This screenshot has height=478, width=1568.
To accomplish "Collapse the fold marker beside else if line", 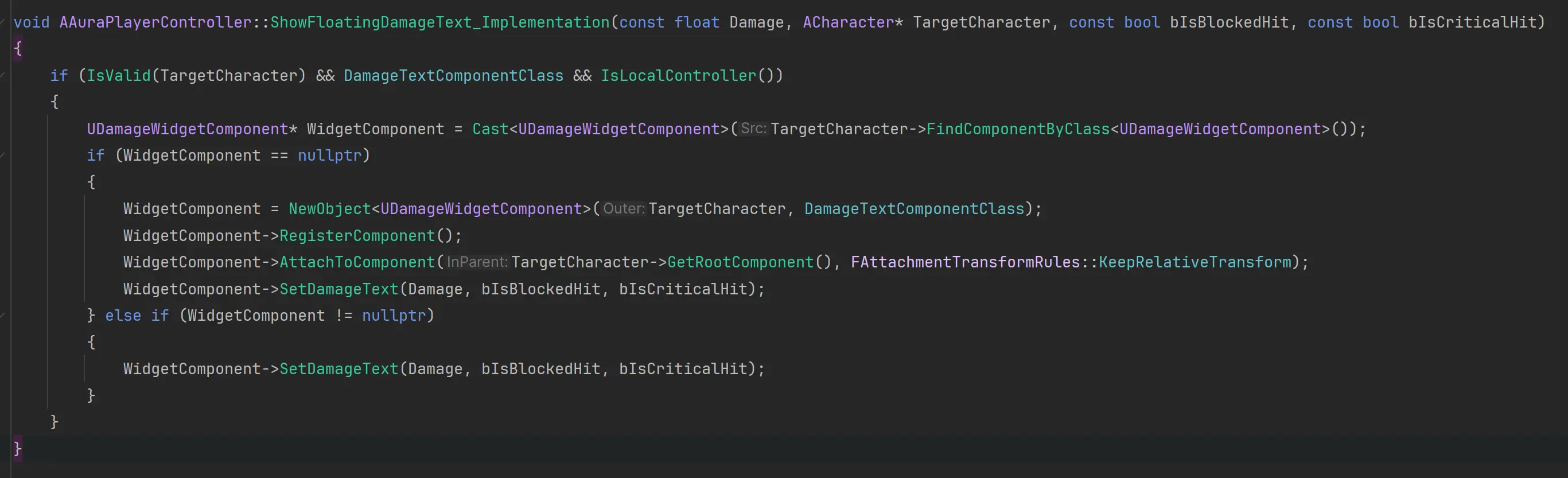I will click(x=3, y=316).
